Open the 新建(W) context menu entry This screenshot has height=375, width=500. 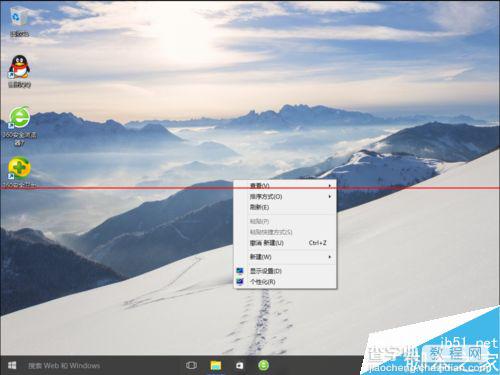coord(285,257)
